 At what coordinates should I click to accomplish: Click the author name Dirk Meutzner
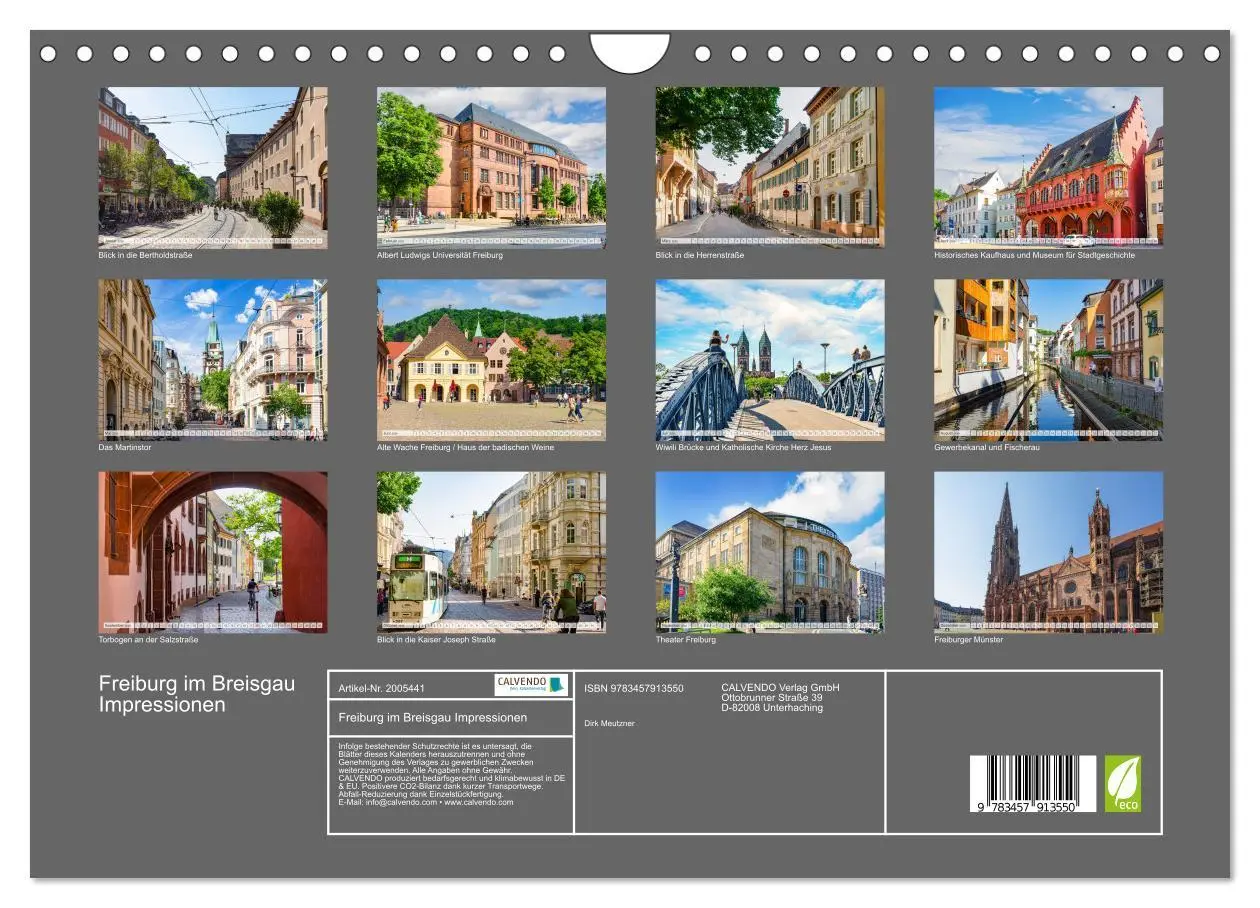tap(610, 722)
